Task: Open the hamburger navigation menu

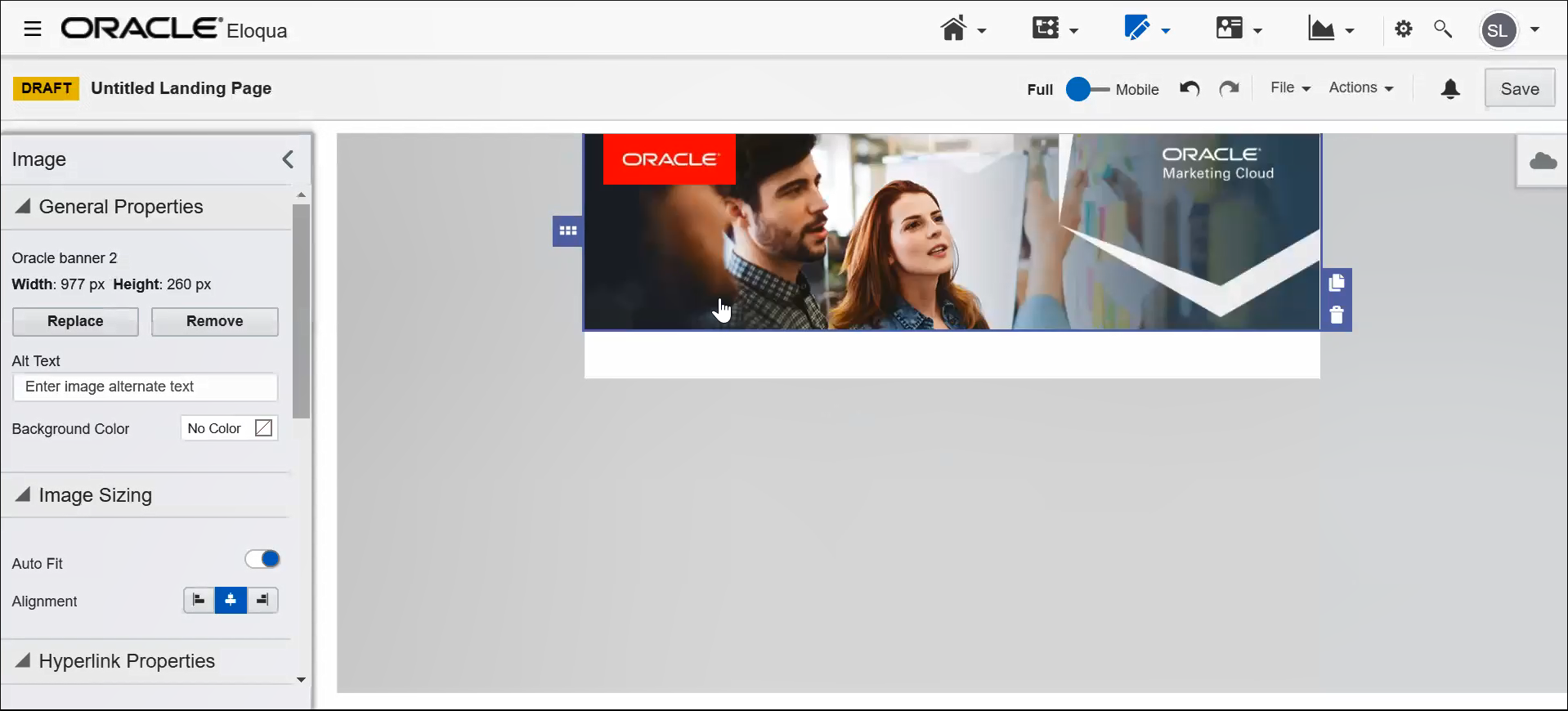Action: coord(33,30)
